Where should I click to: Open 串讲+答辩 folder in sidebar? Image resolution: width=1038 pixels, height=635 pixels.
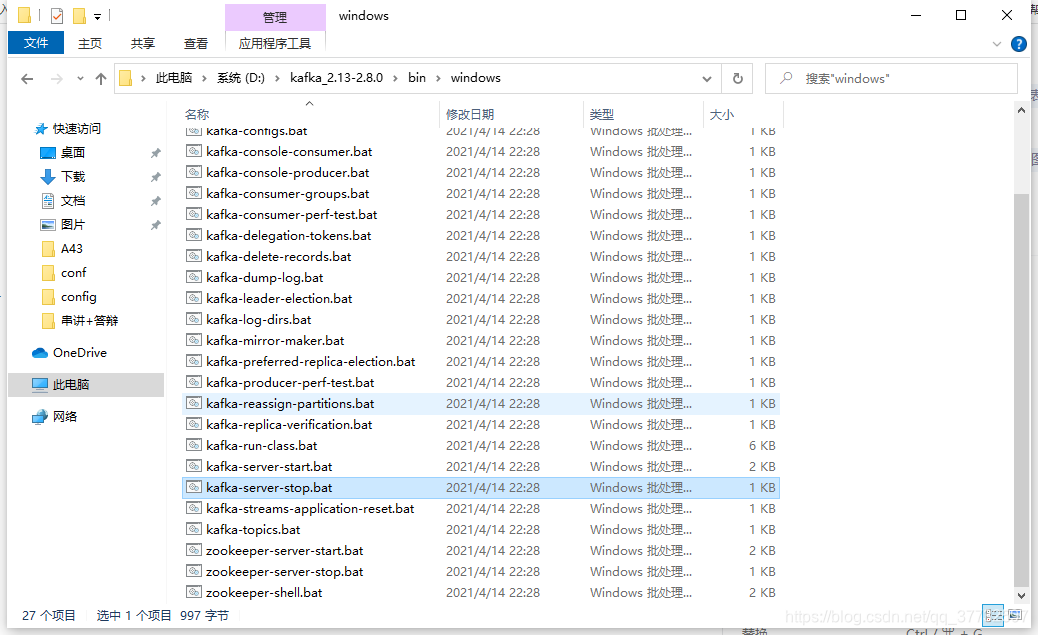(x=89, y=320)
